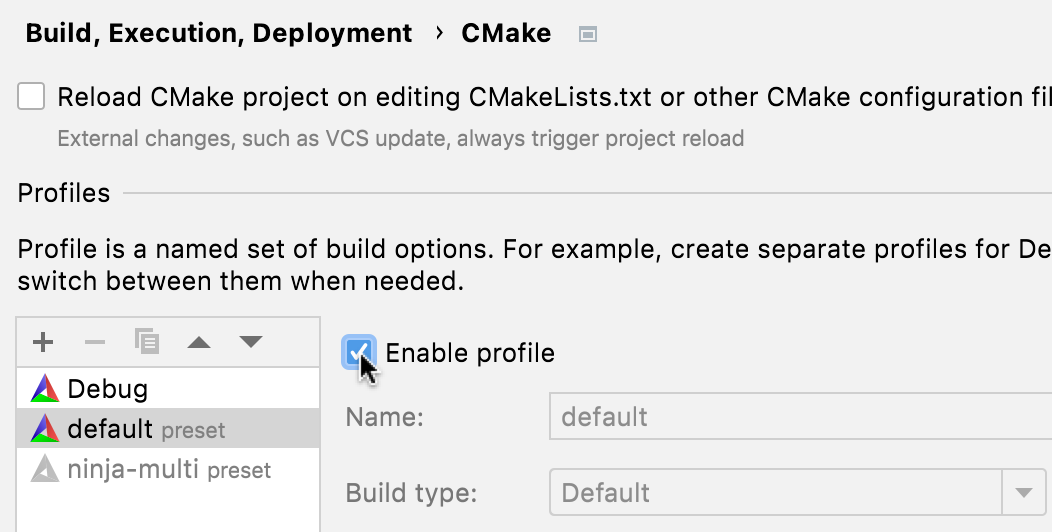Open the Build type dropdown arrow
The image size is (1052, 532).
pos(1023,493)
